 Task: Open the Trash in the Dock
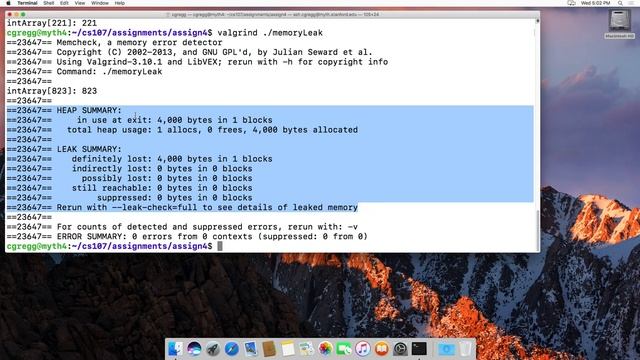tap(465, 349)
